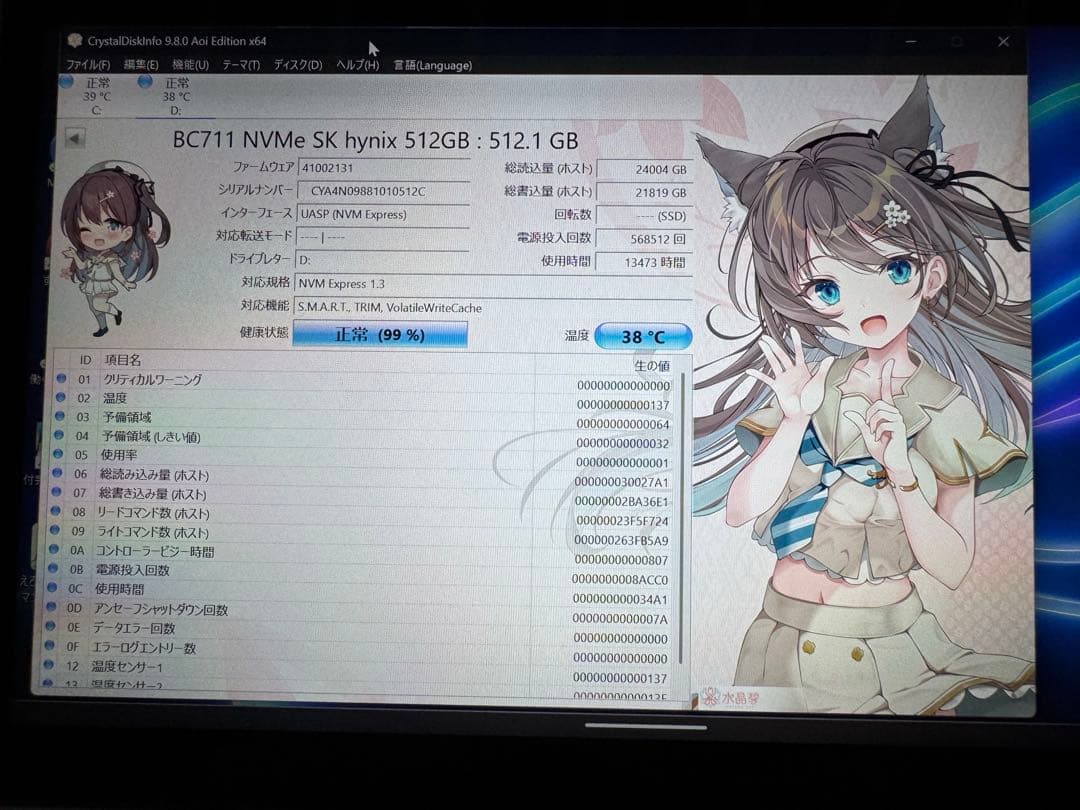Click the status dot for ライトコマンド数 row
Image resolution: width=1080 pixels, height=810 pixels.
pyautogui.click(x=54, y=530)
